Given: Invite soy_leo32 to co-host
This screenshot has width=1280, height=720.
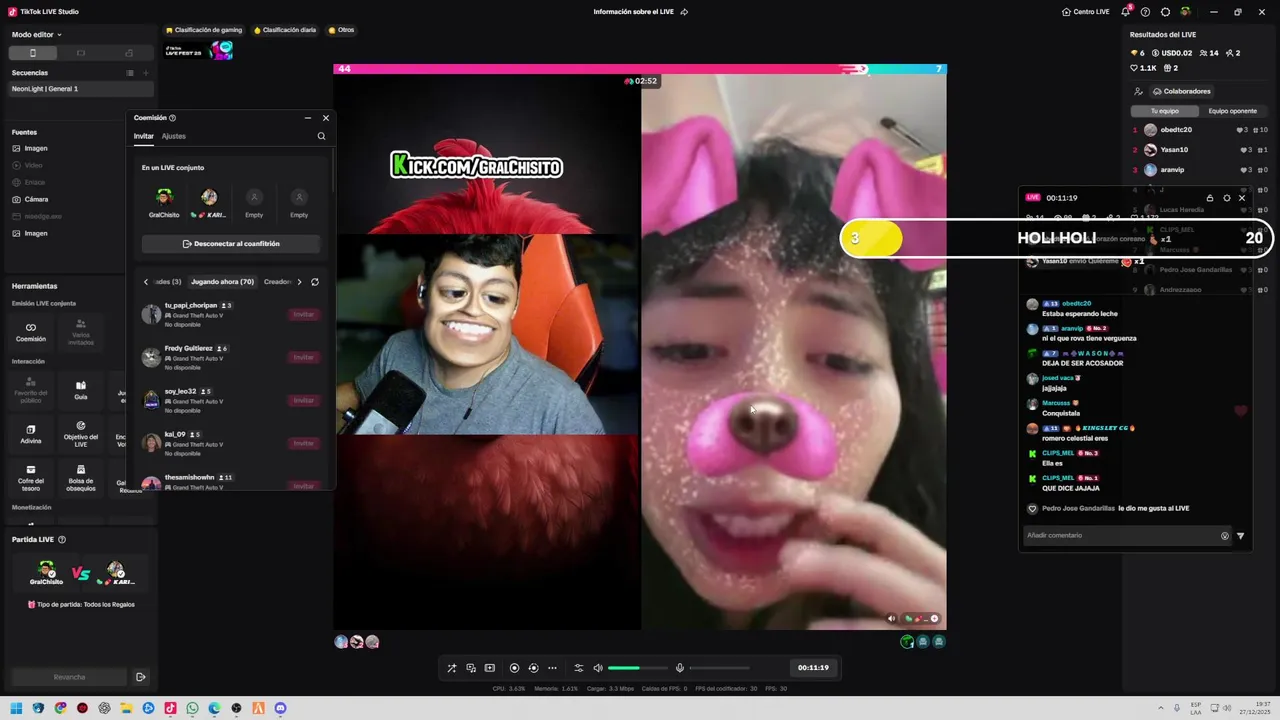Looking at the screenshot, I should 303,401.
